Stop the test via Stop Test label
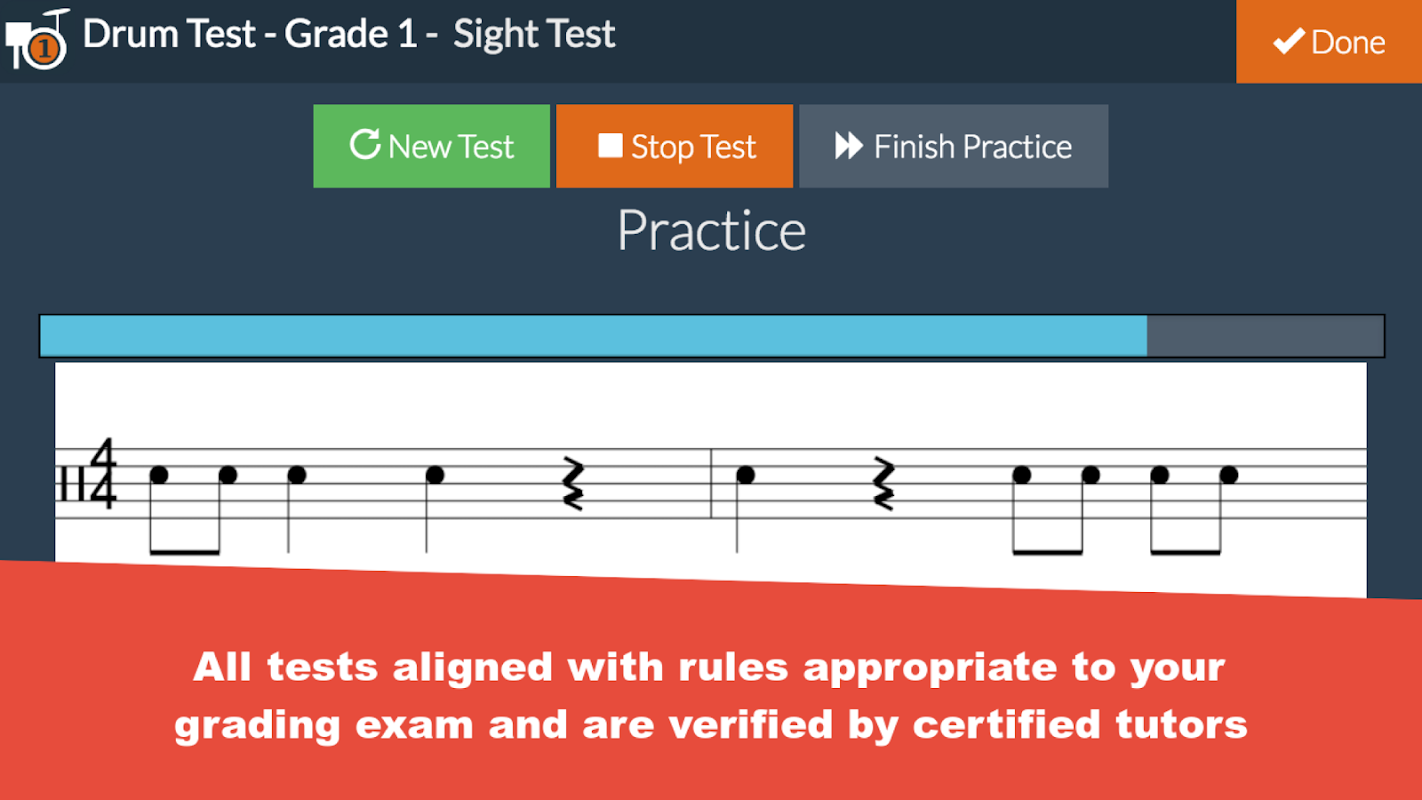The height and width of the screenshot is (800, 1422). 693,147
